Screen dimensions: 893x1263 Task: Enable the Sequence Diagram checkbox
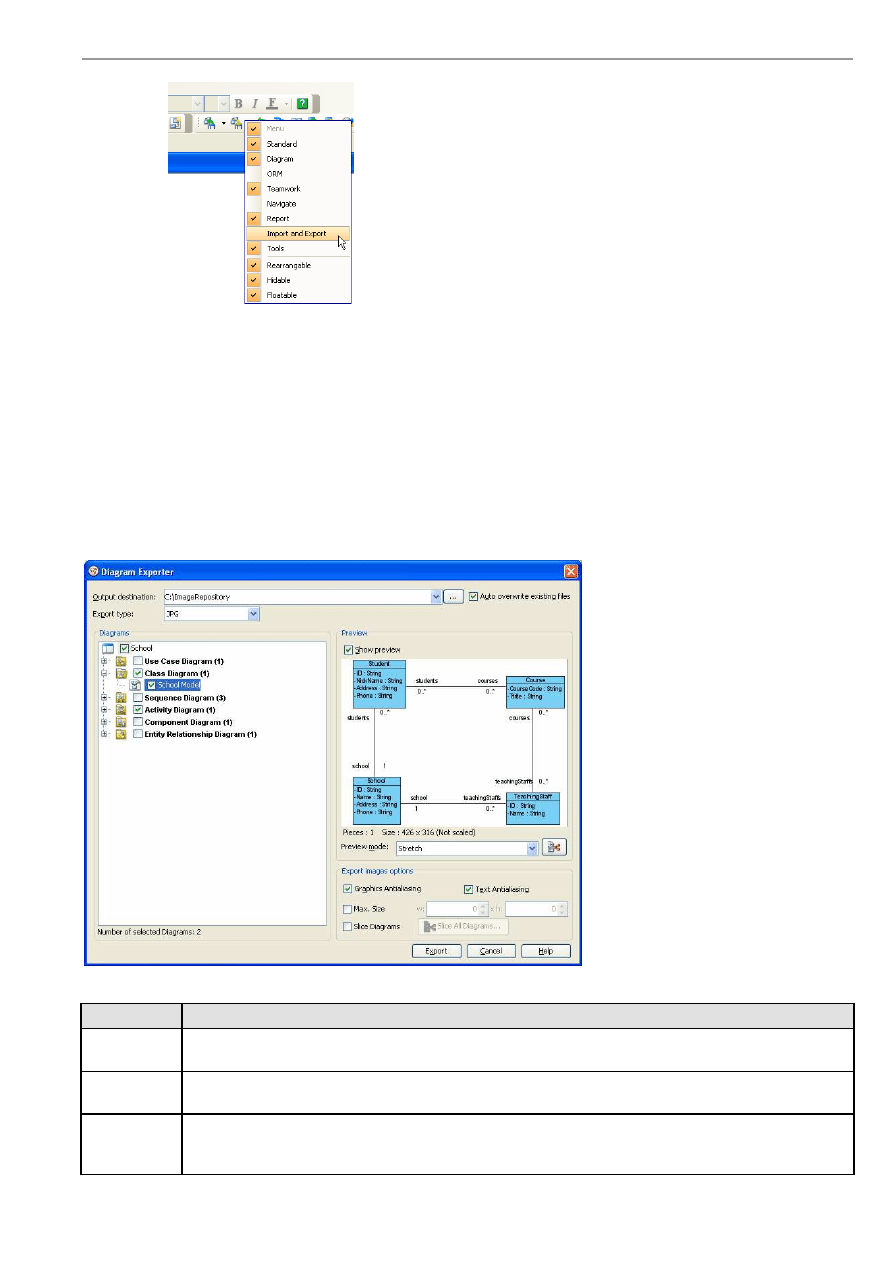pyautogui.click(x=138, y=698)
